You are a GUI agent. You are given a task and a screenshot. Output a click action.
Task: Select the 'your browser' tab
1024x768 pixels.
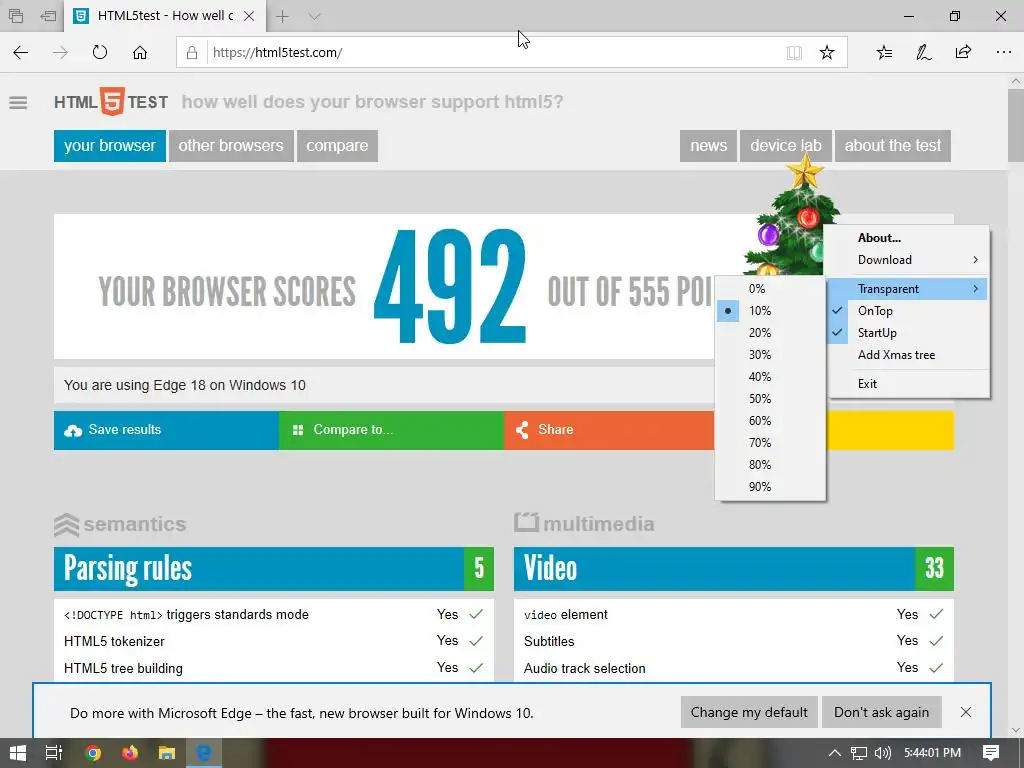(110, 146)
